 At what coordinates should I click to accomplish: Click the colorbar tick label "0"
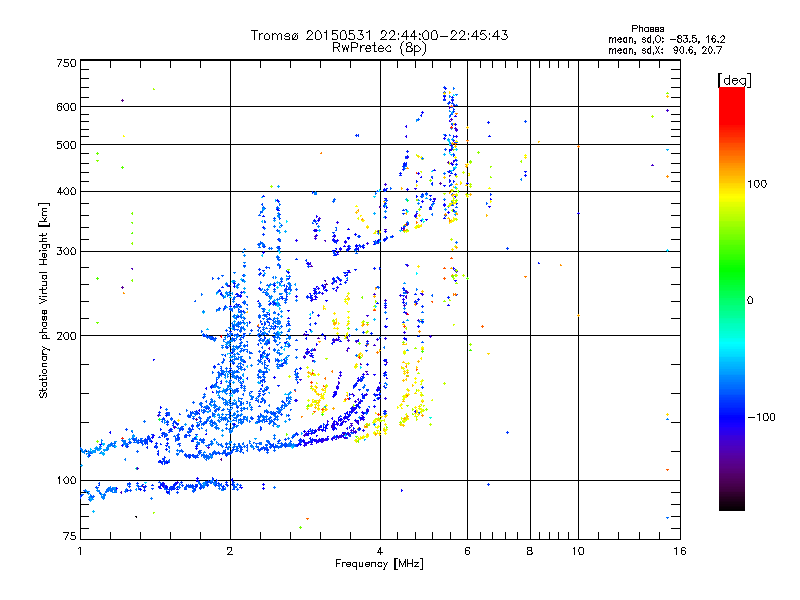[x=750, y=301]
